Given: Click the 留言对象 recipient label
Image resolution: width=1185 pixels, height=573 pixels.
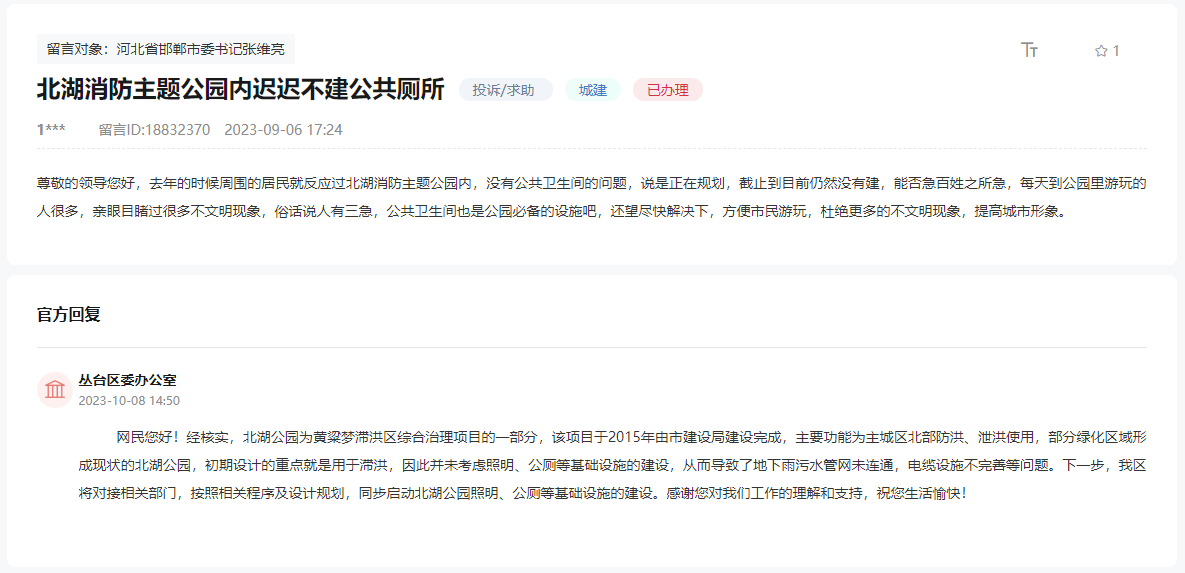Looking at the screenshot, I should pos(166,49).
